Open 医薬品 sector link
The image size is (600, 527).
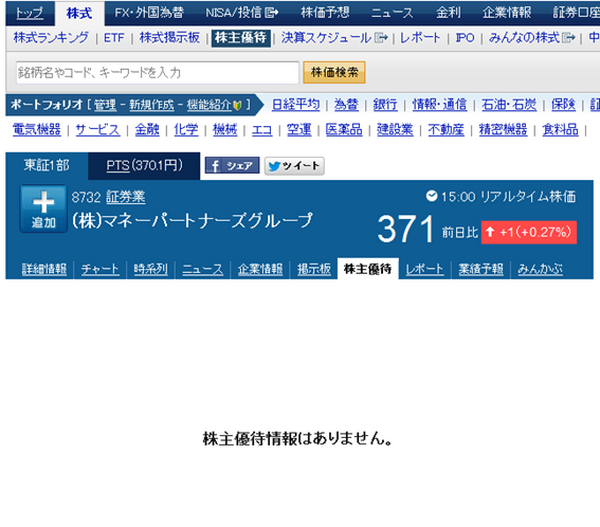(344, 130)
